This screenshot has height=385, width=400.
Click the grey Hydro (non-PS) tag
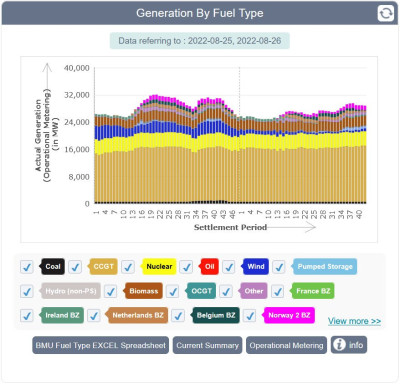click(x=70, y=291)
